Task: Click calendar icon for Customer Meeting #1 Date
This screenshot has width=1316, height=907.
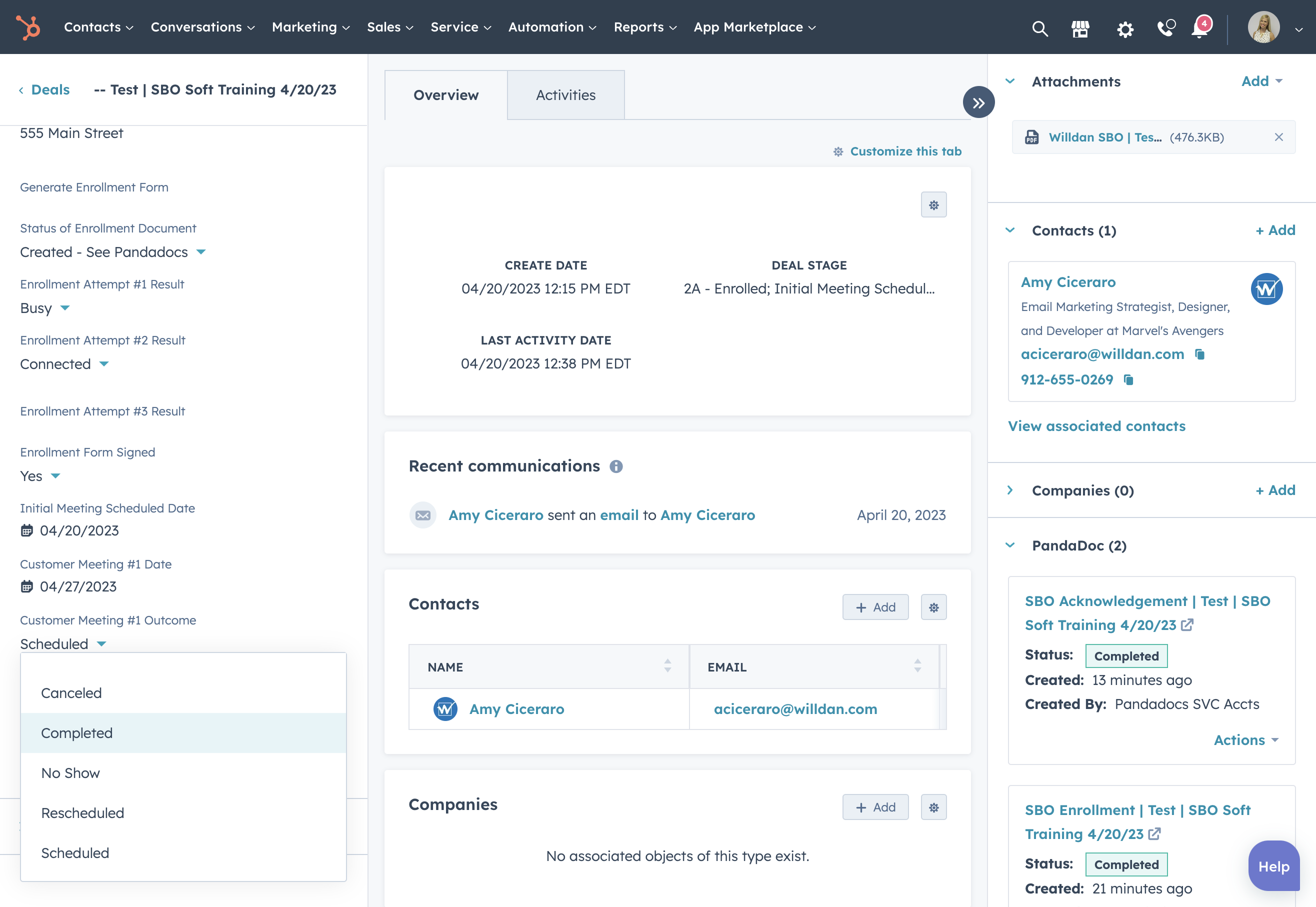Action: coord(26,586)
